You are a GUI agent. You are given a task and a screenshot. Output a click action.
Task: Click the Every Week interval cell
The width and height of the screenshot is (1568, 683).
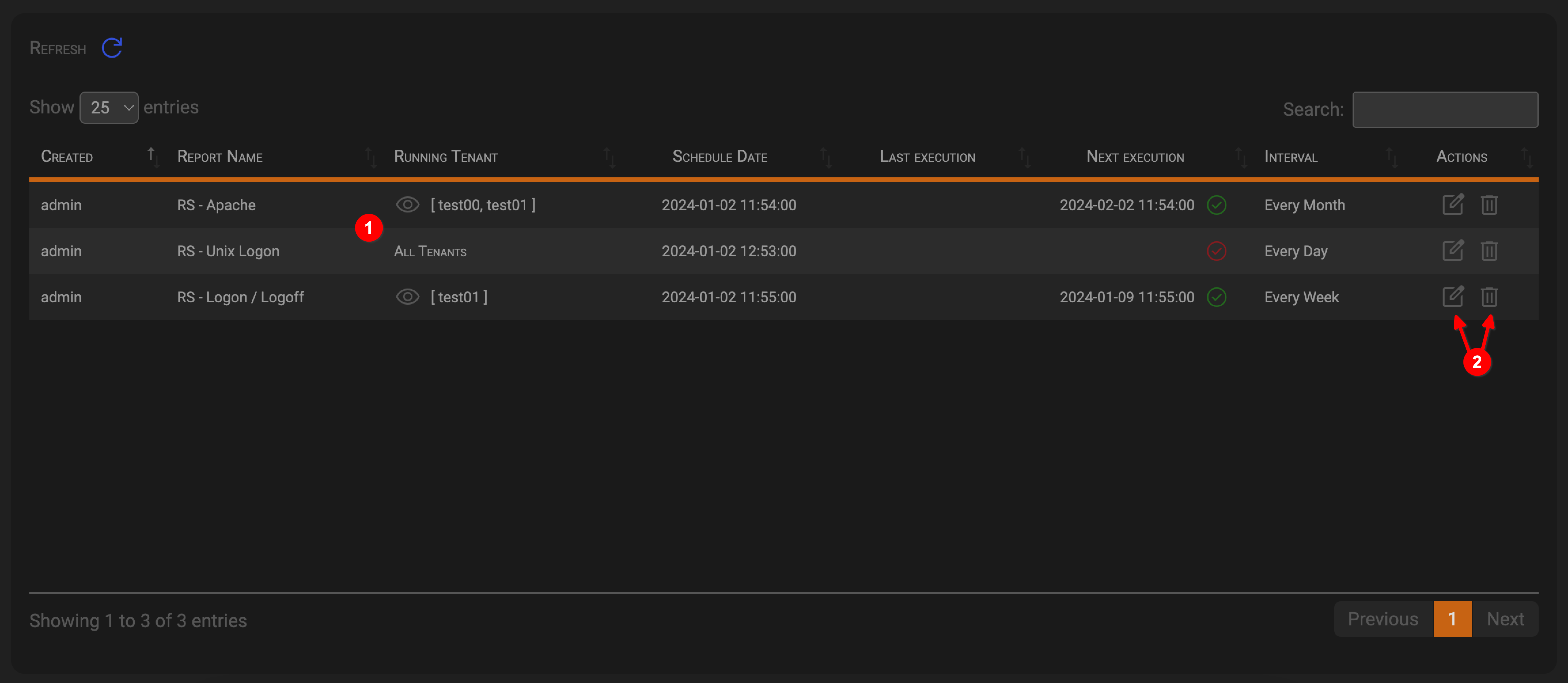pos(1301,297)
